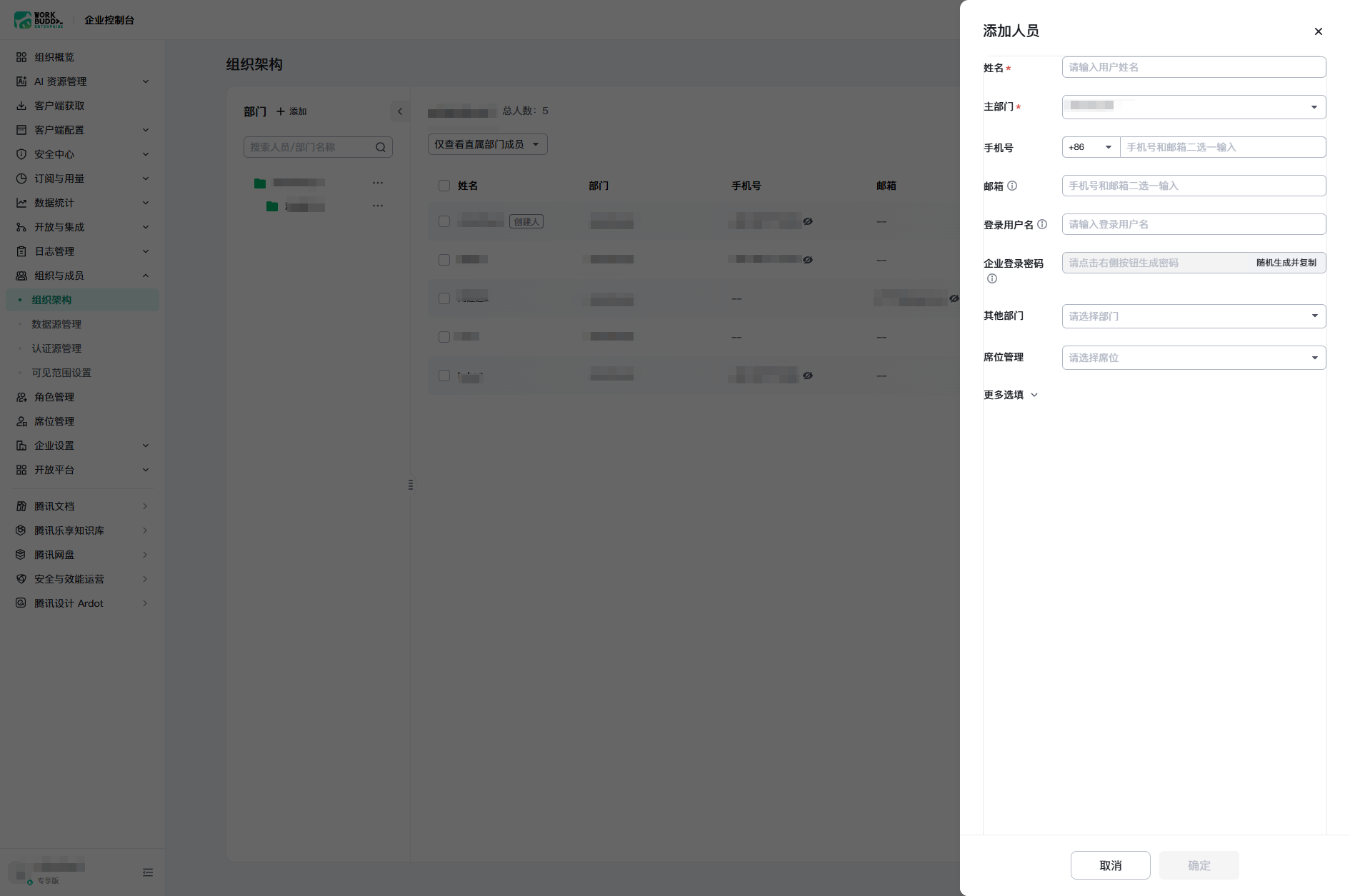The image size is (1350, 896).
Task: Click the 邮箱 input field
Action: (1194, 186)
